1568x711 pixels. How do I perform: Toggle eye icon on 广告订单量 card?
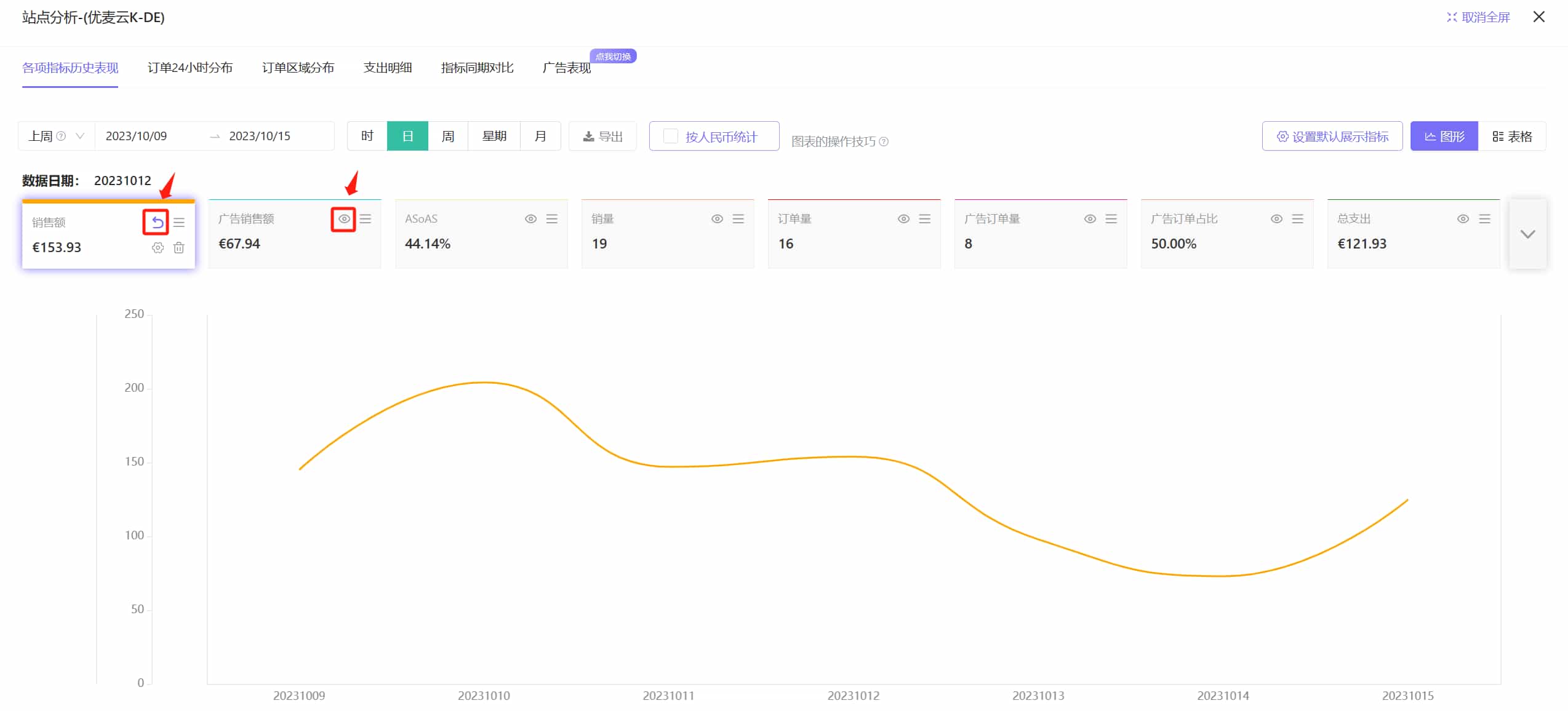(1090, 219)
